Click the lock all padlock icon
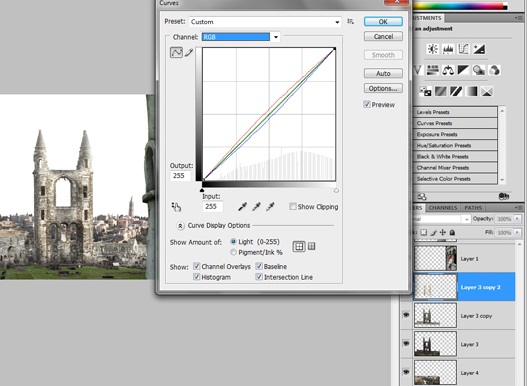Screen dimensions: 527x386 coord(452,232)
